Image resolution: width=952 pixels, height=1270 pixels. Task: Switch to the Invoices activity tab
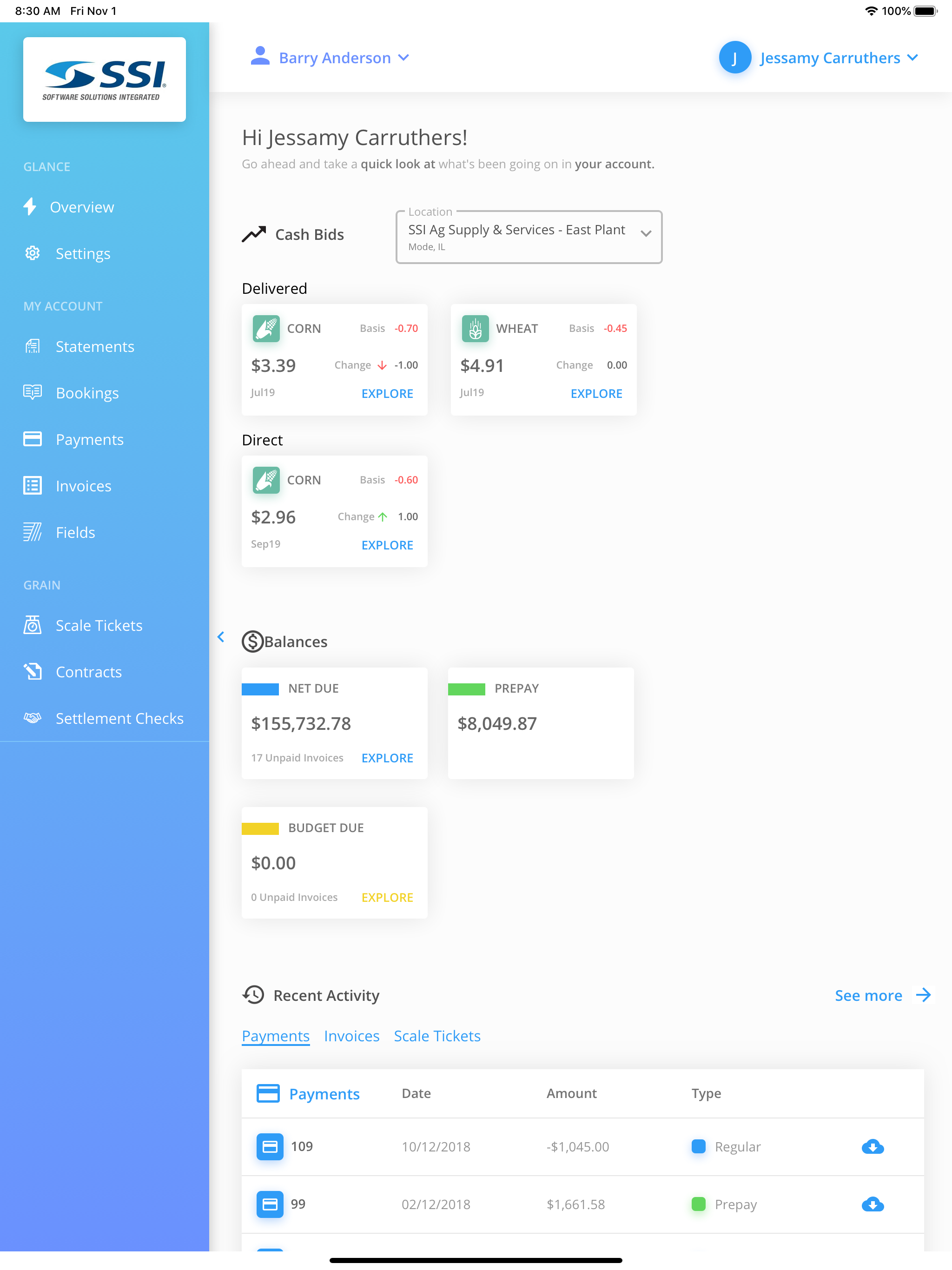click(x=352, y=1036)
